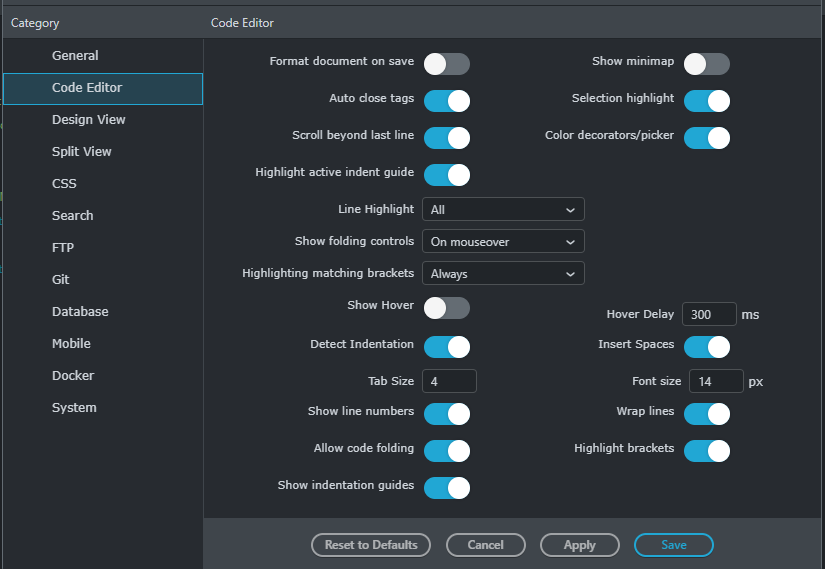Open FTP settings category
Screen dimensions: 825x569
point(103,248)
